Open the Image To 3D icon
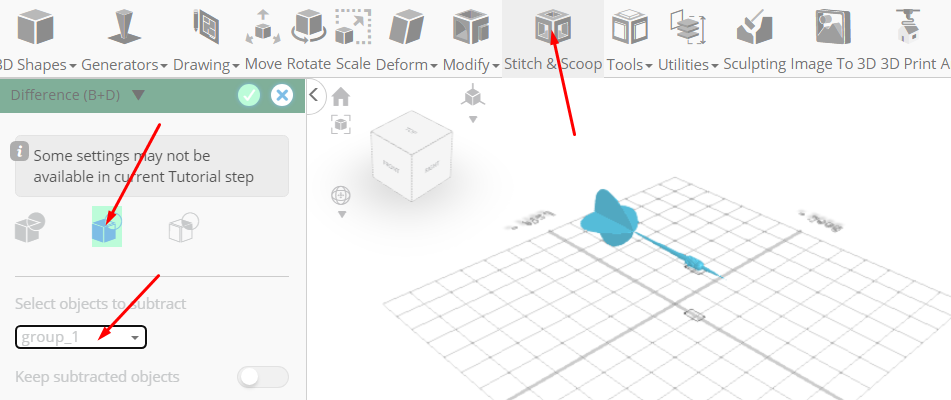 click(x=833, y=28)
